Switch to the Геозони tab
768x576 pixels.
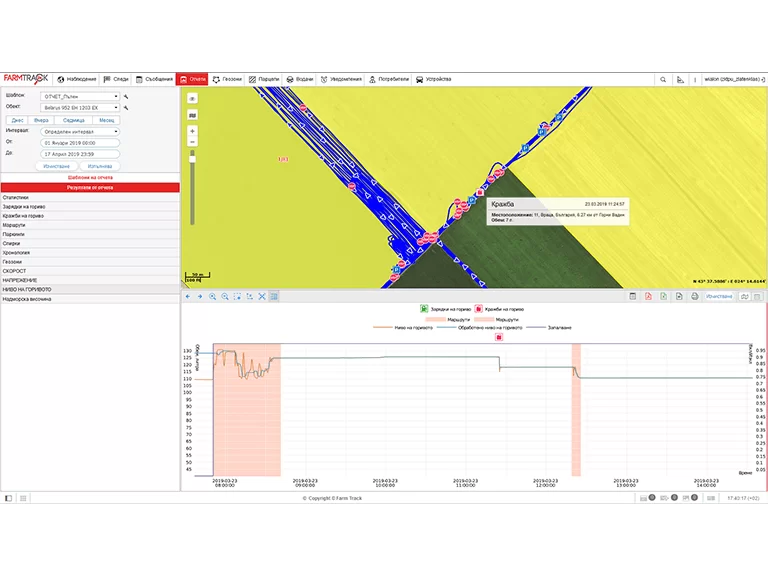coord(227,79)
